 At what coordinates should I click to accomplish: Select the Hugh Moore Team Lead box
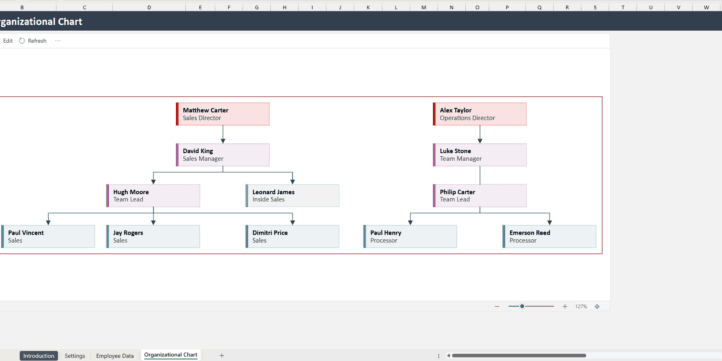tap(153, 196)
